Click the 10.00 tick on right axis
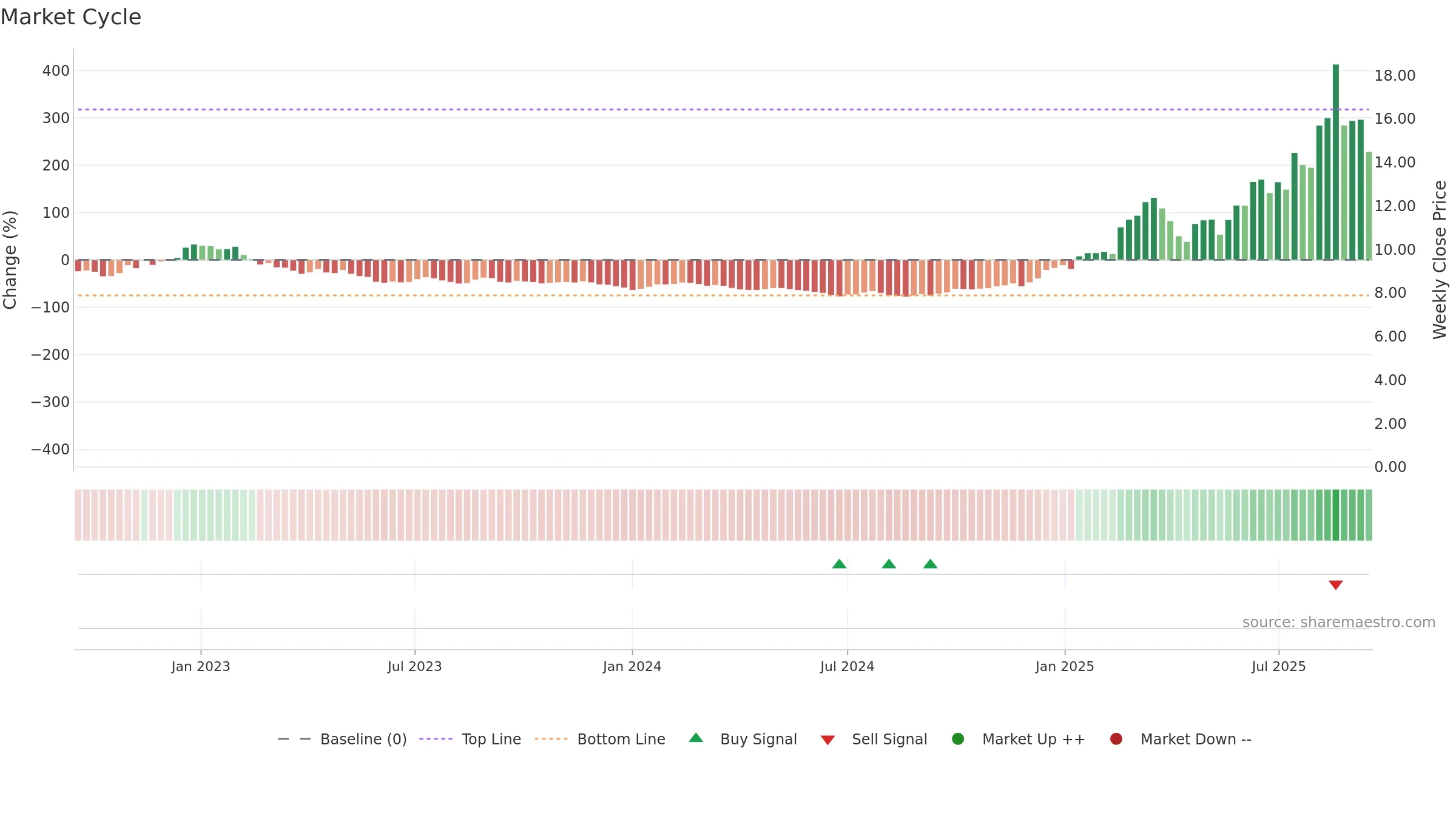 (1395, 249)
